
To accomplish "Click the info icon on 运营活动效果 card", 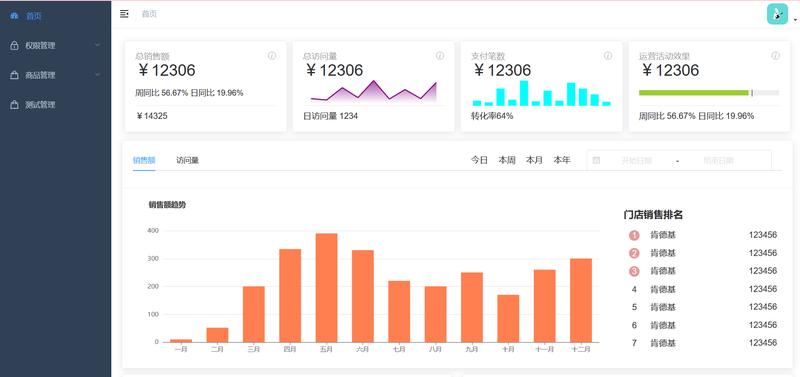I will [x=776, y=56].
